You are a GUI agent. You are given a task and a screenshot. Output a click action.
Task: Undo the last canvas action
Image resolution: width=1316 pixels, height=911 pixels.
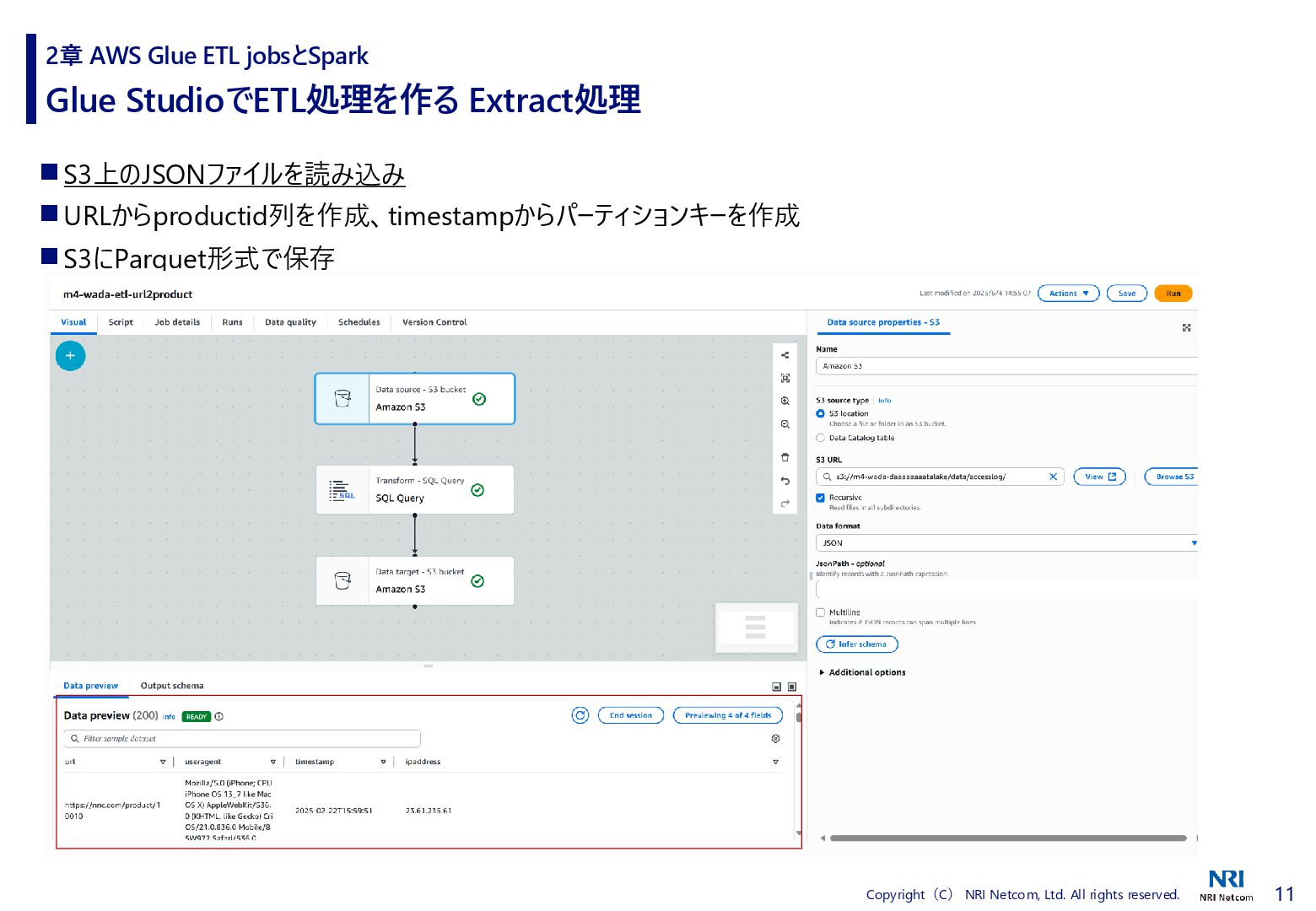785,481
